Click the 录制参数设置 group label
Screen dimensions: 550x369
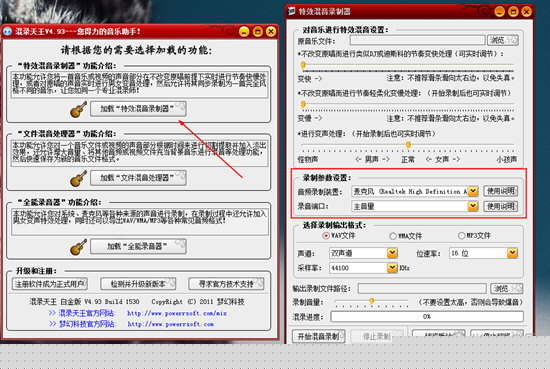pyautogui.click(x=327, y=177)
